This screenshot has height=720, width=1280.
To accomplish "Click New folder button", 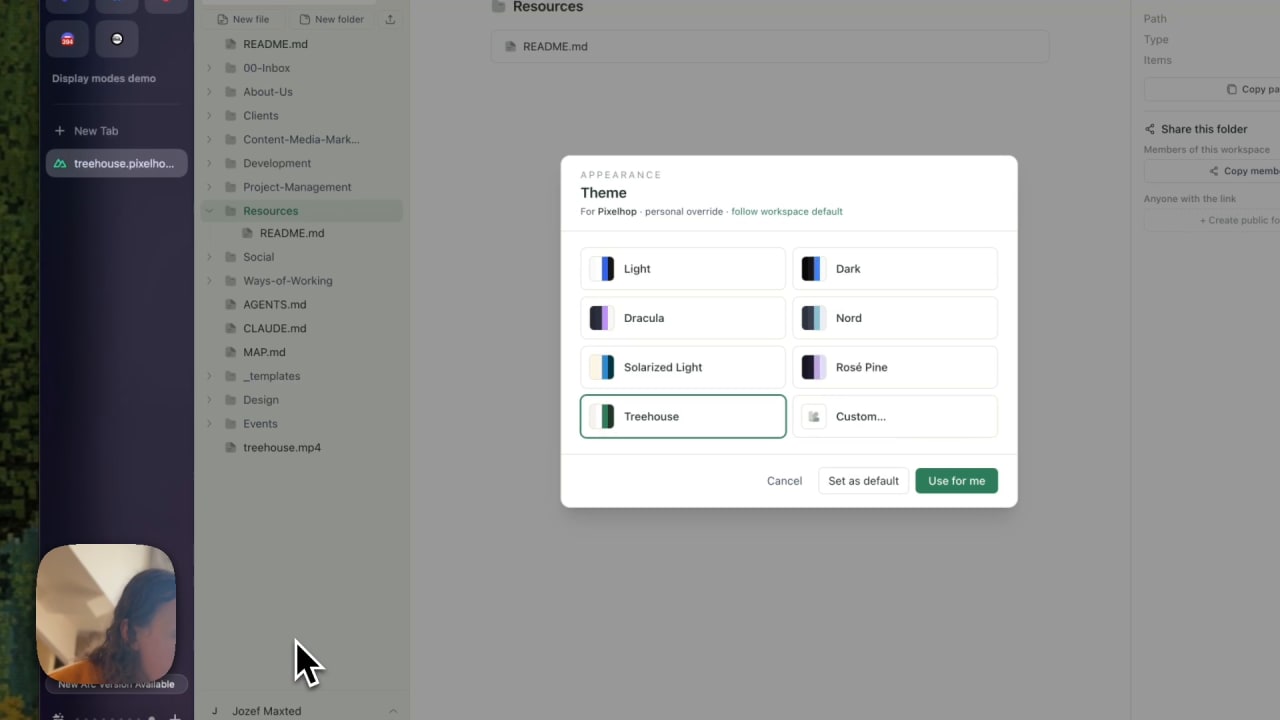I will pos(331,19).
